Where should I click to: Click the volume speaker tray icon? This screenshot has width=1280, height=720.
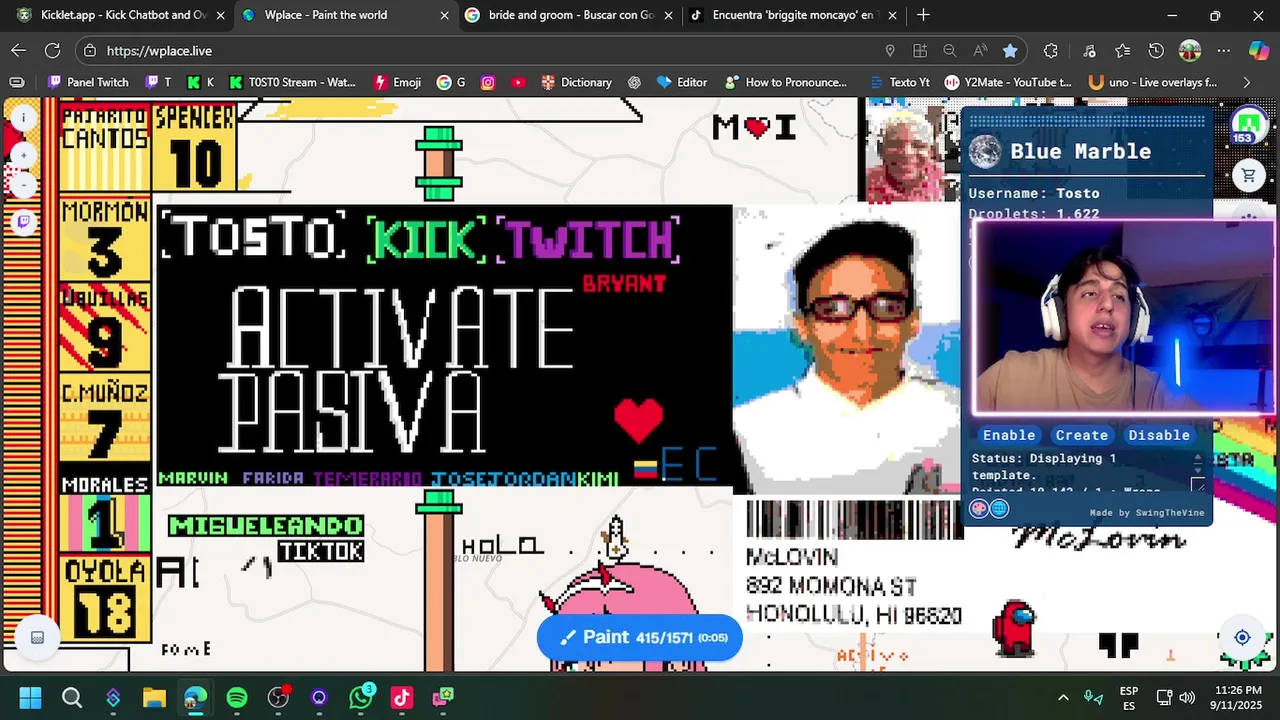(1187, 697)
